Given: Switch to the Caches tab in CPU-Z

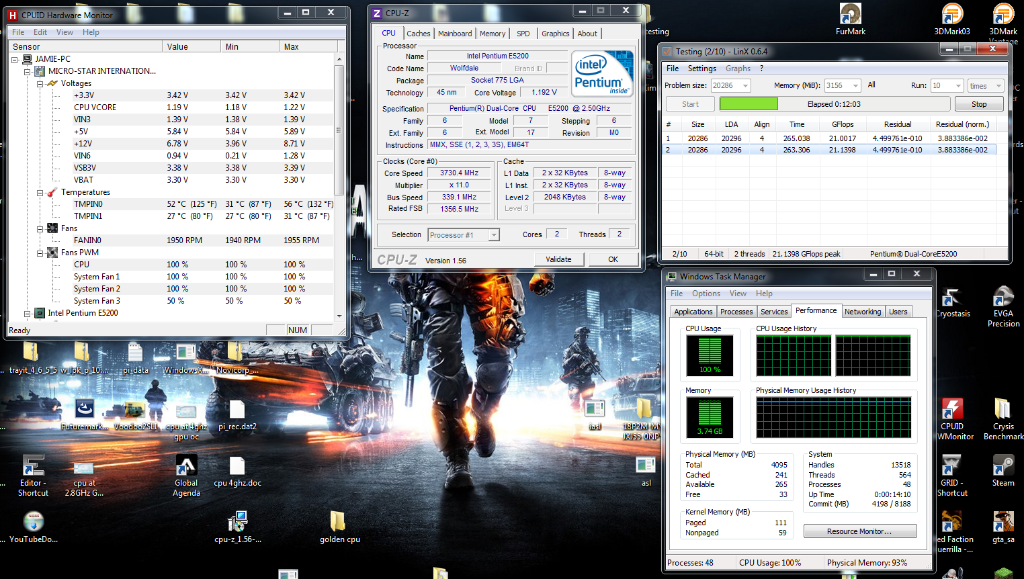Looking at the screenshot, I should click(x=418, y=33).
